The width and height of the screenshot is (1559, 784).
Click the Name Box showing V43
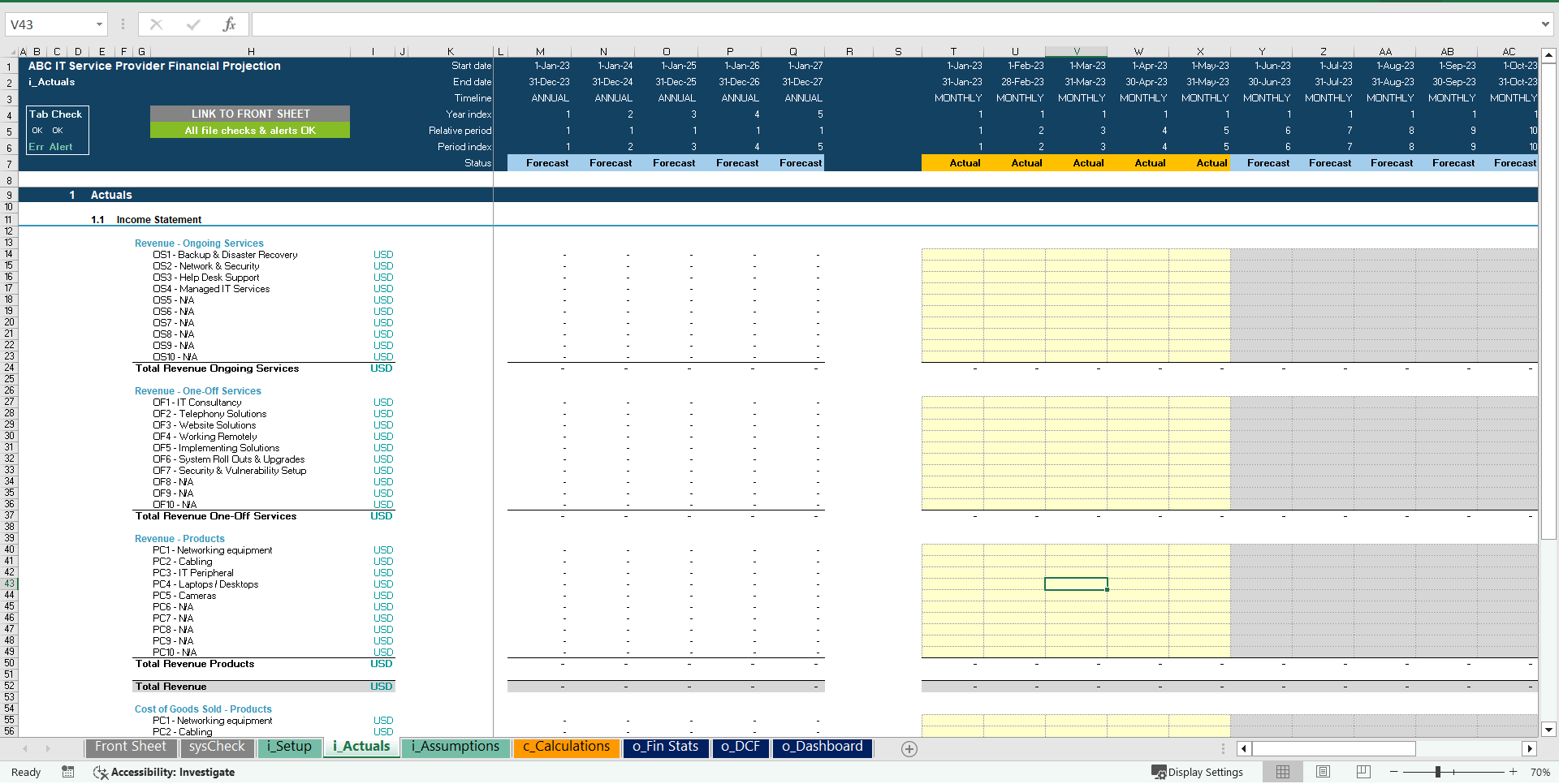[x=49, y=24]
